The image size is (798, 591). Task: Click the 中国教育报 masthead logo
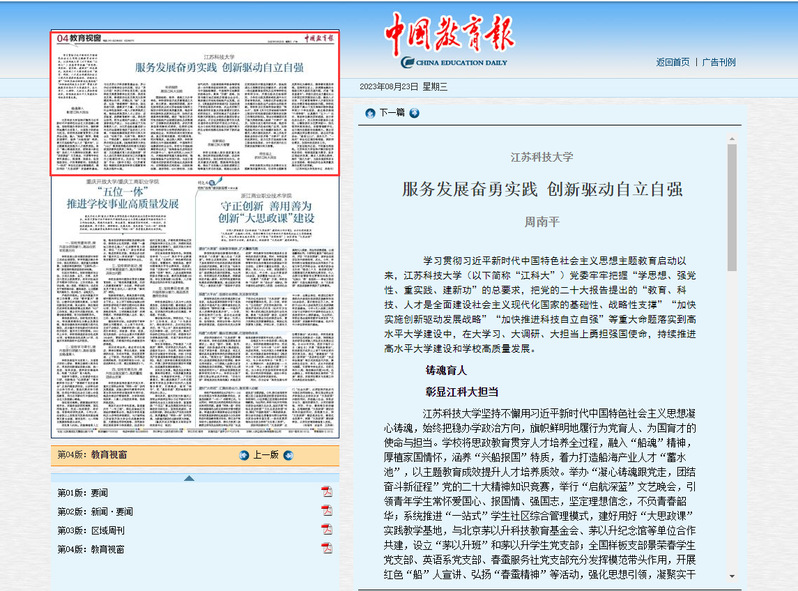tap(449, 37)
